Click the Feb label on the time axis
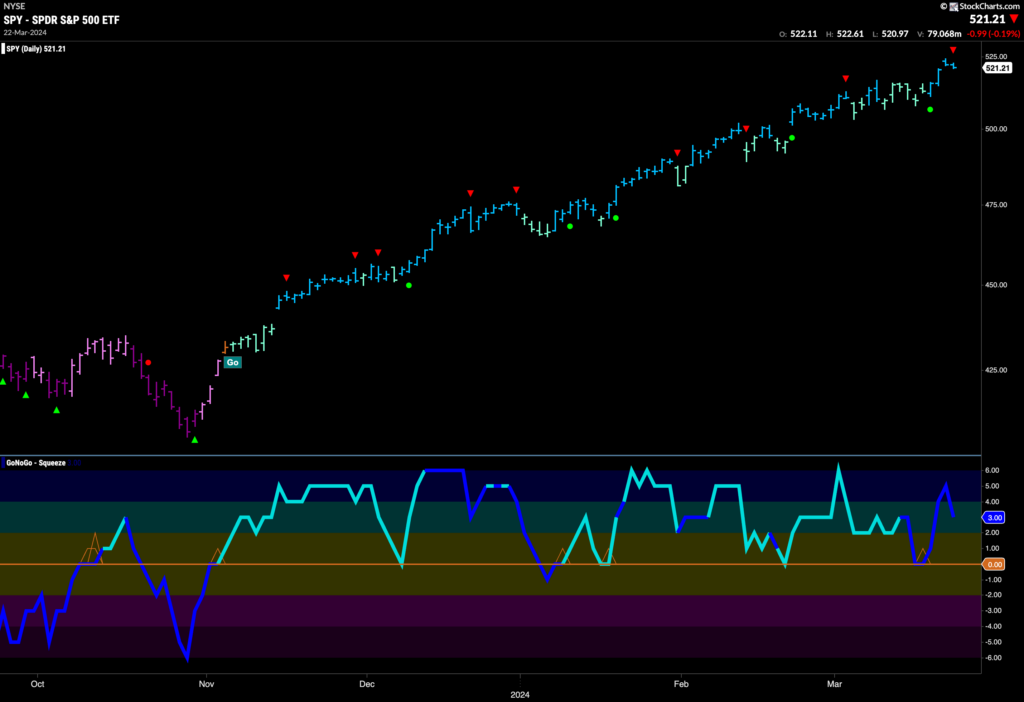The width and height of the screenshot is (1024, 702). coord(681,684)
